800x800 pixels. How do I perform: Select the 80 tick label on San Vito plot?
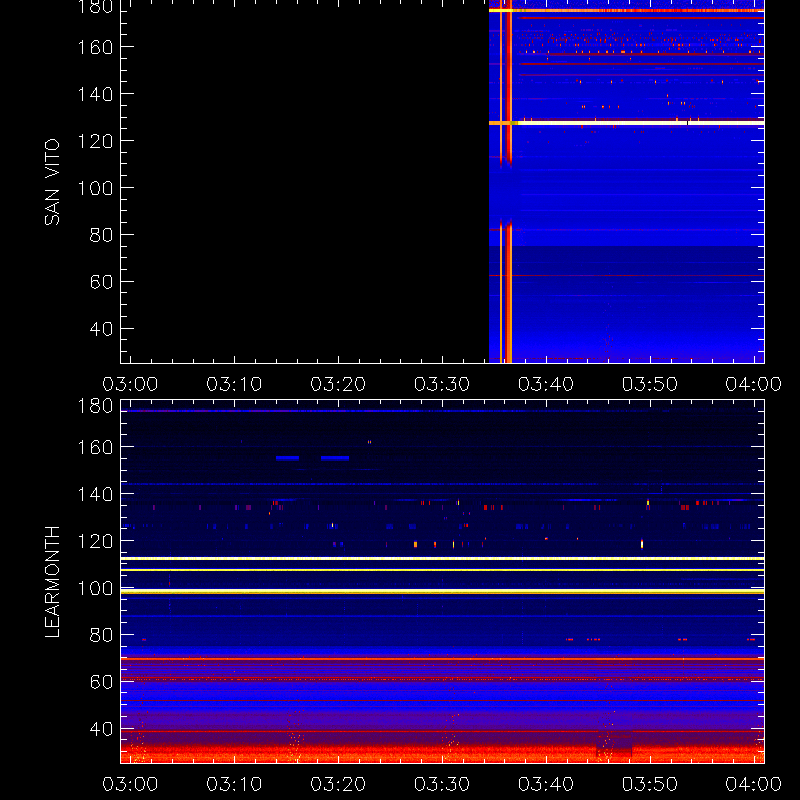pos(101,235)
